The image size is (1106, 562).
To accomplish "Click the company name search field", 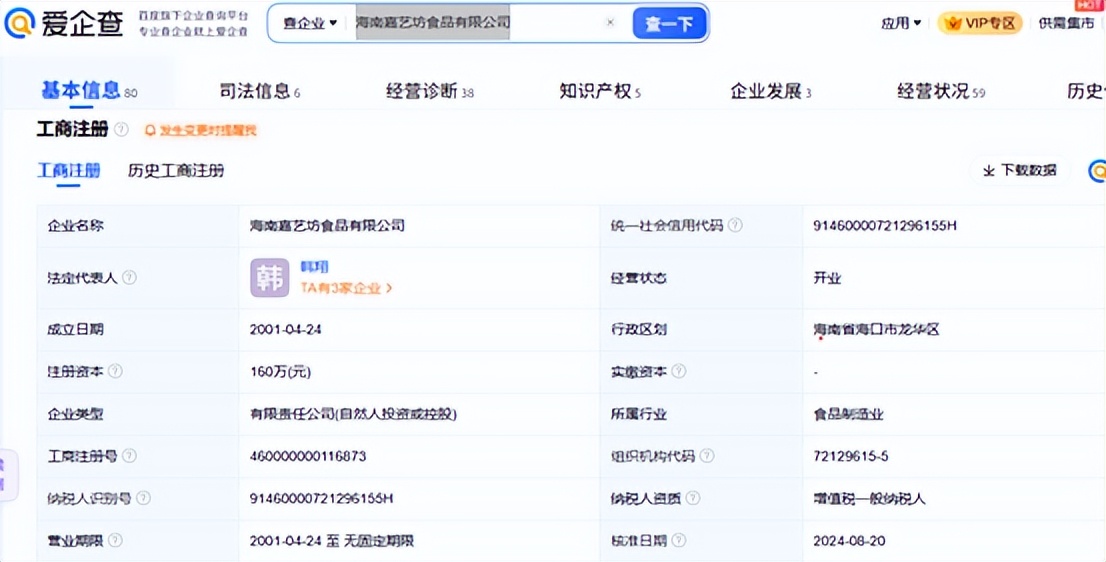I will [480, 23].
